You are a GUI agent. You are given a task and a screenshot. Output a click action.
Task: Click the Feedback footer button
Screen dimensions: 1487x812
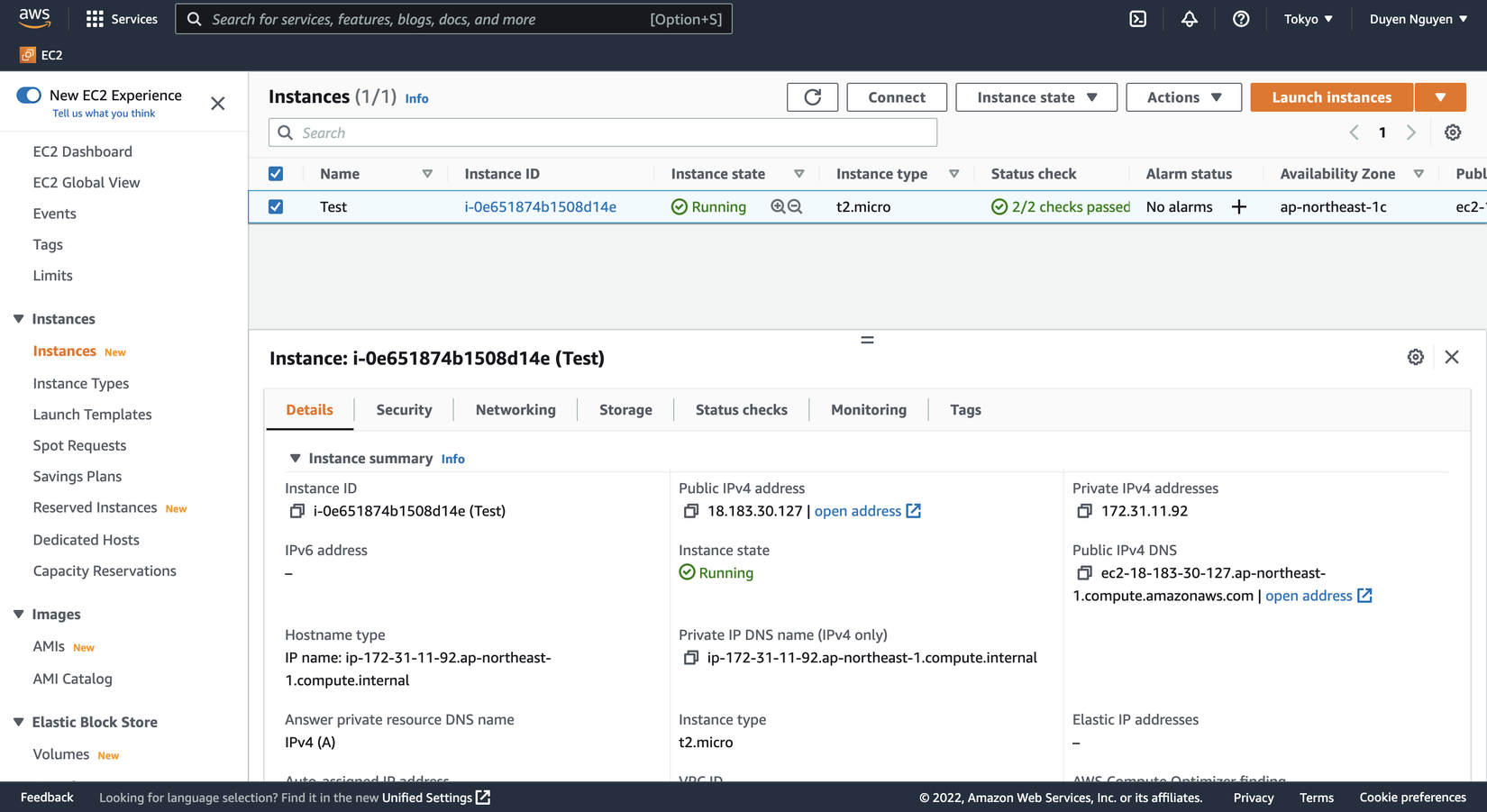tap(47, 798)
